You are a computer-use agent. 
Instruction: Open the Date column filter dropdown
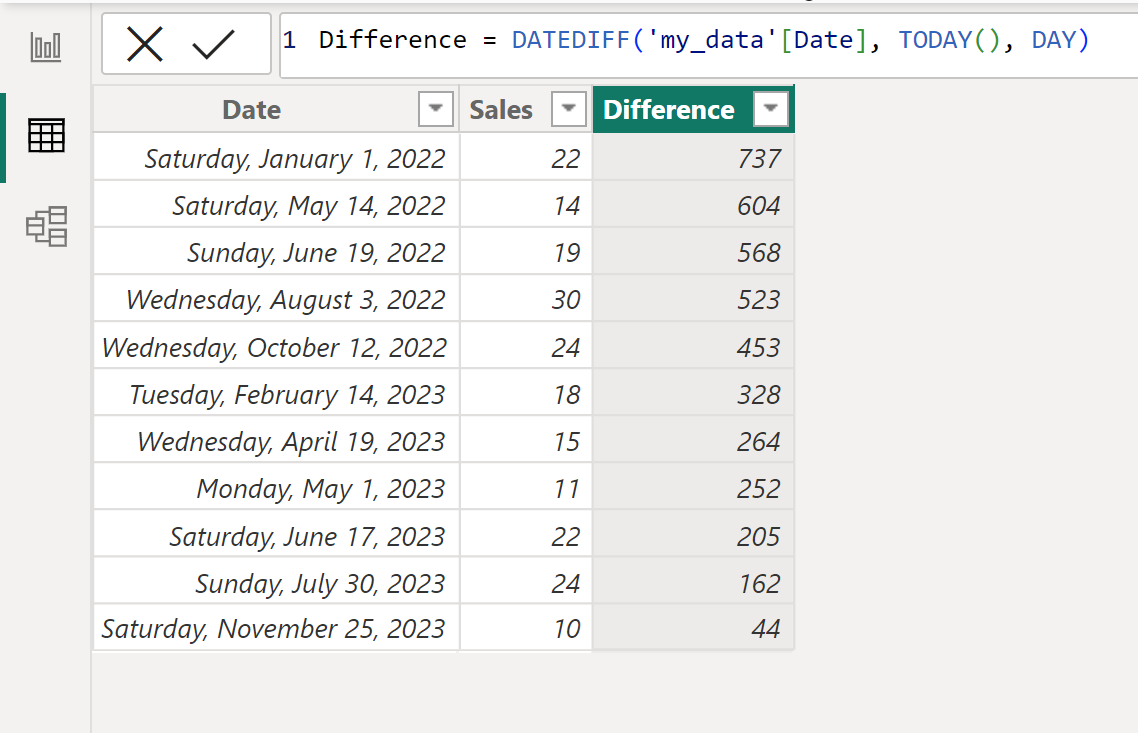tap(435, 109)
